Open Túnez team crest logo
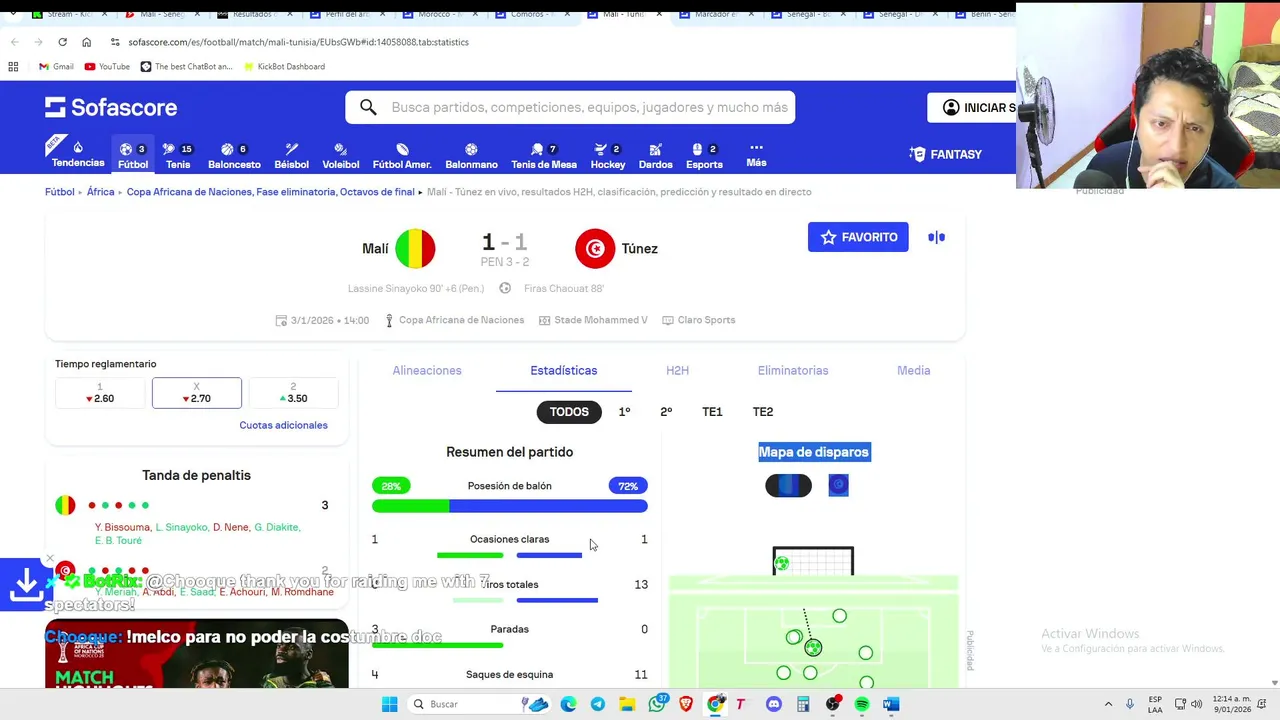This screenshot has height=720, width=1280. [595, 248]
